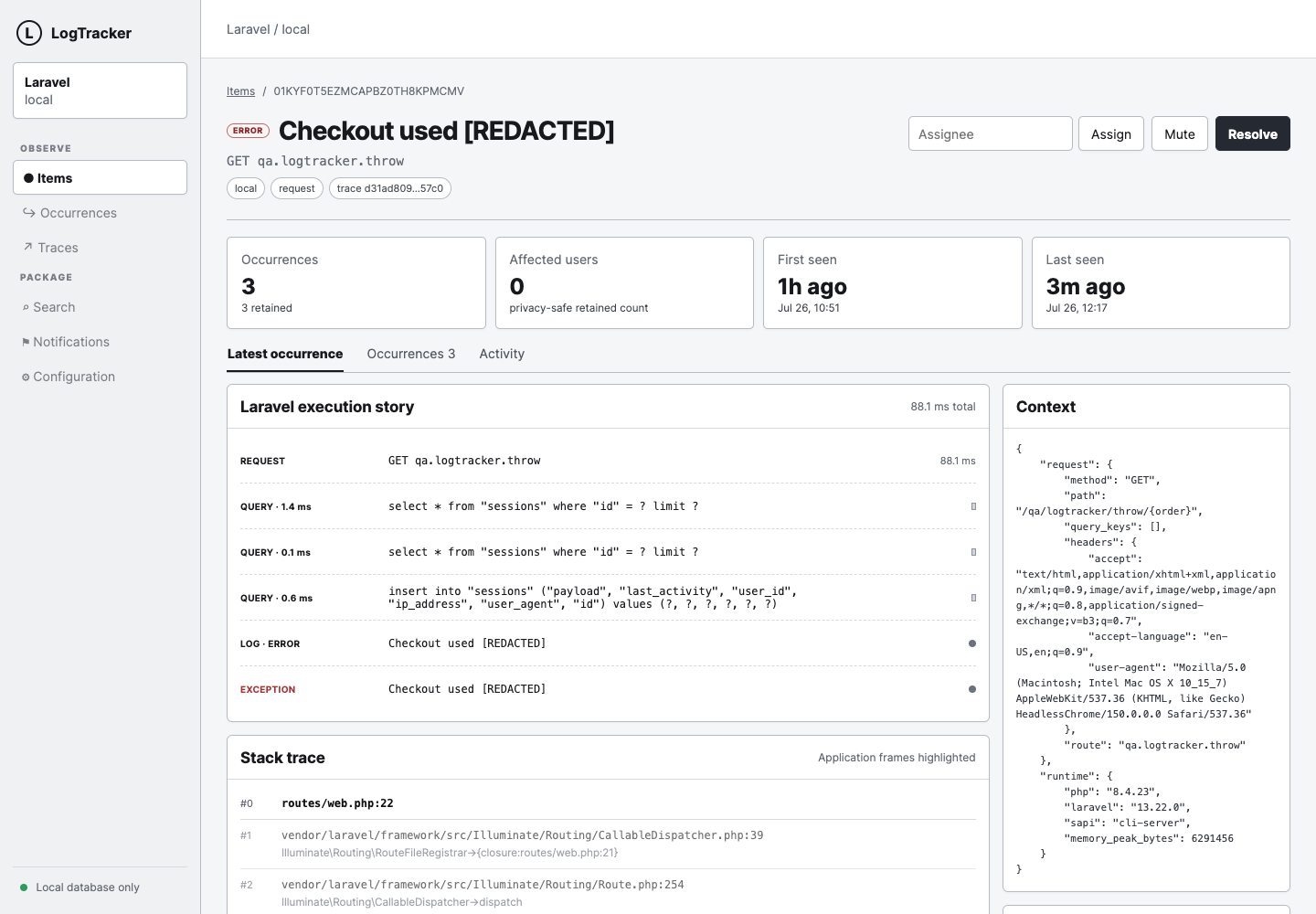The height and width of the screenshot is (914, 1316).
Task: Click the Search magnifier icon in sidebar
Action: [x=26, y=308]
